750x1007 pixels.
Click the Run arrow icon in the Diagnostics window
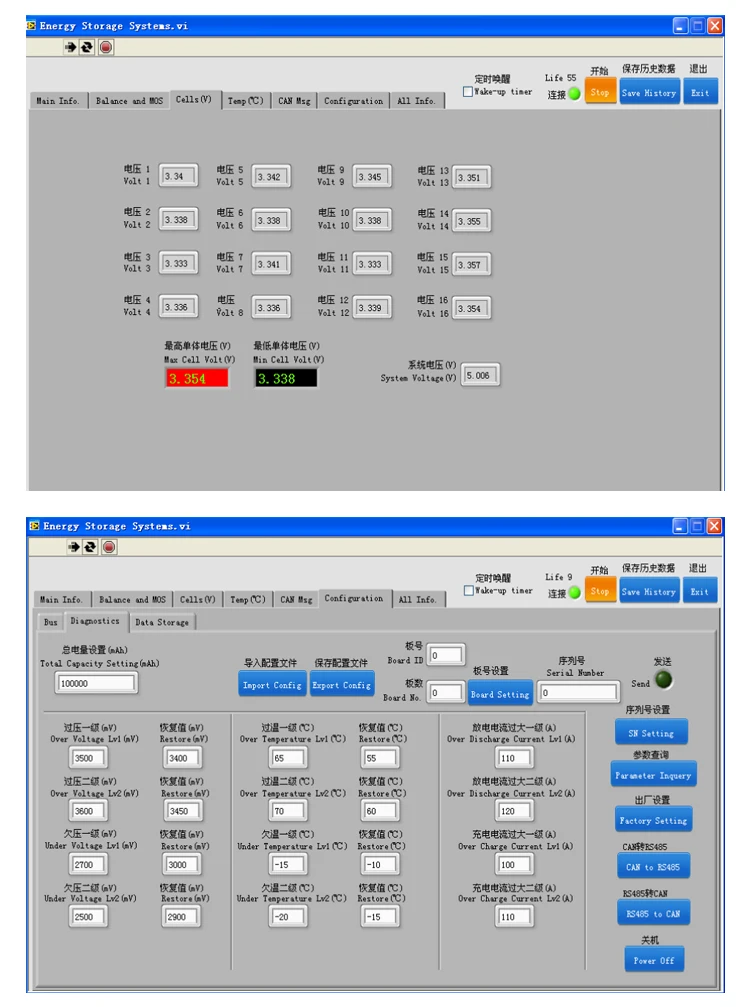point(74,547)
